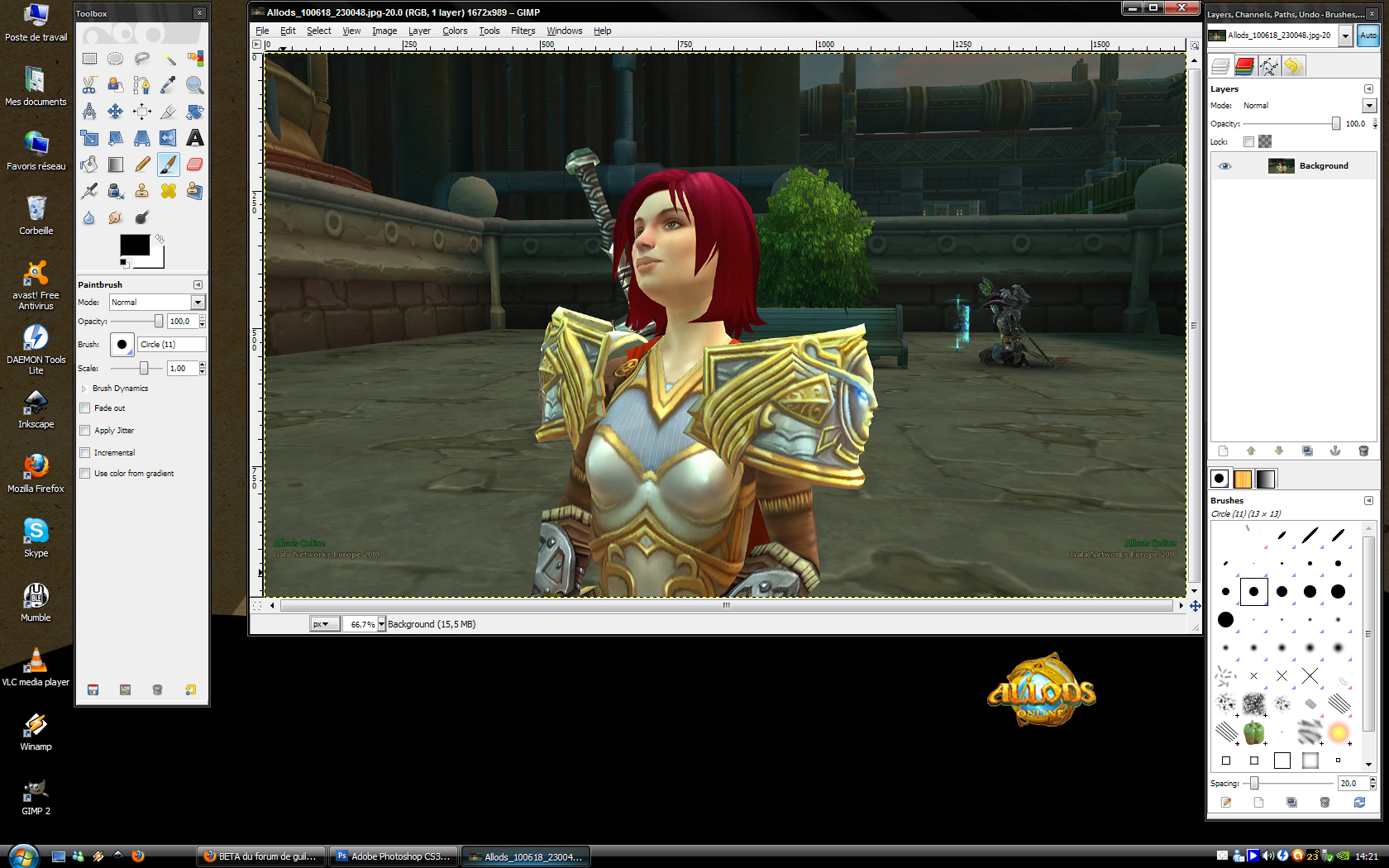The width and height of the screenshot is (1389, 868).
Task: Open the Paintbrush Mode dropdown
Action: 198,303
